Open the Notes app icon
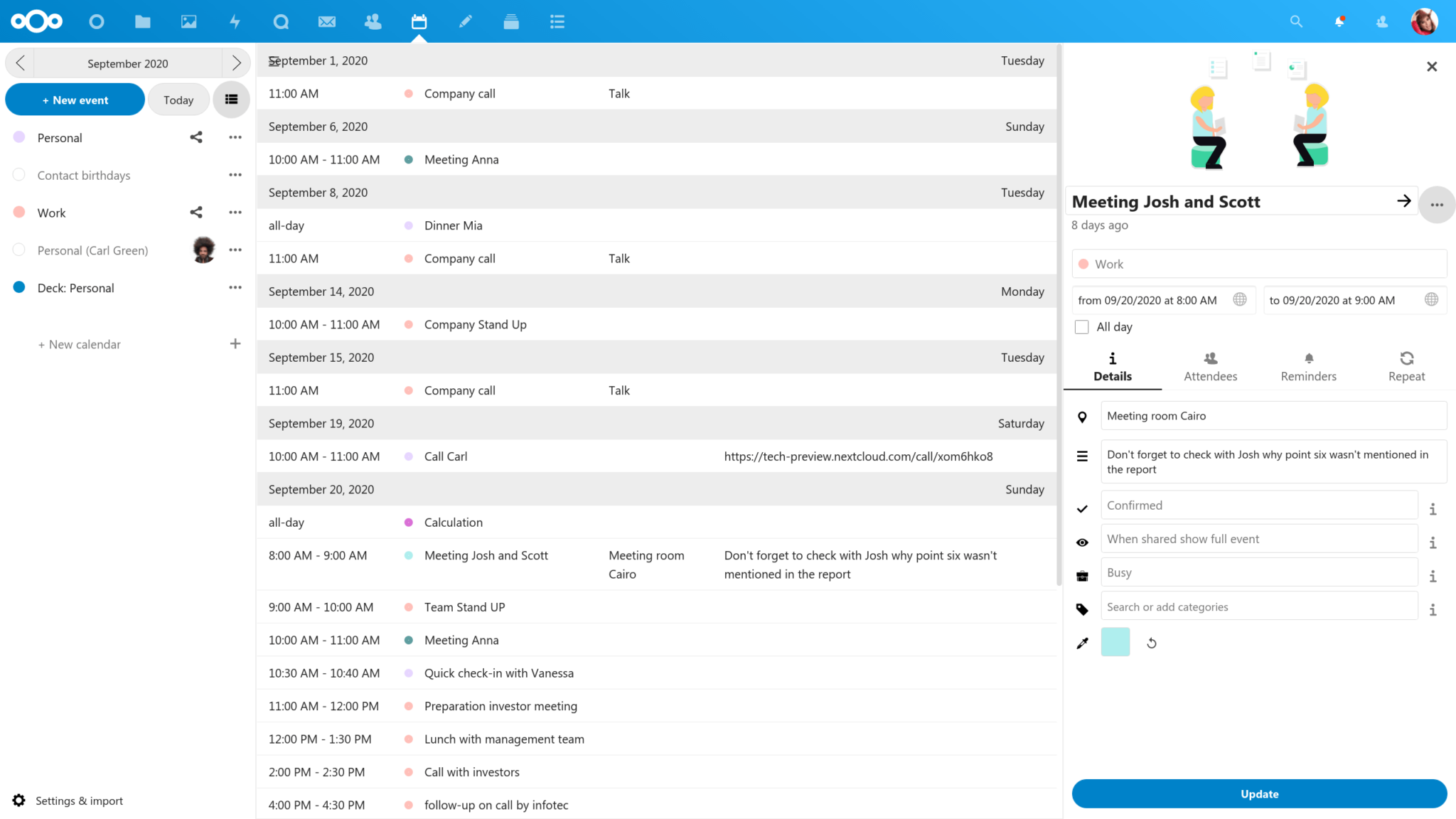The width and height of the screenshot is (1456, 819). (x=466, y=21)
